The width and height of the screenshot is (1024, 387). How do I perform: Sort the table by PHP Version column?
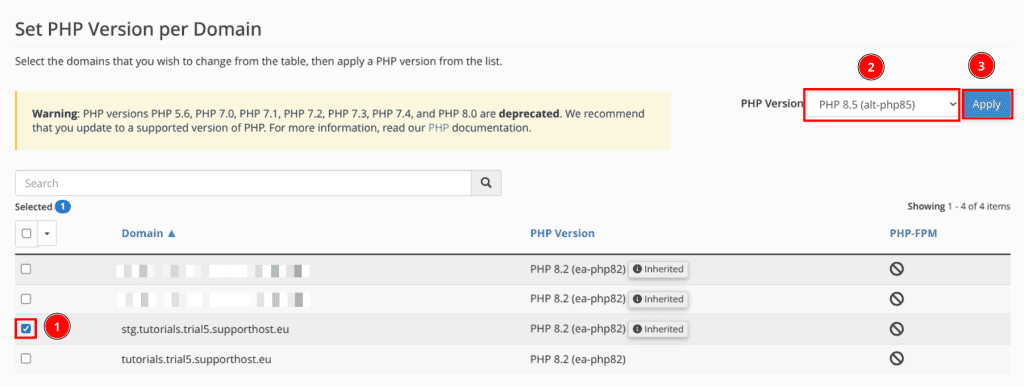(562, 233)
